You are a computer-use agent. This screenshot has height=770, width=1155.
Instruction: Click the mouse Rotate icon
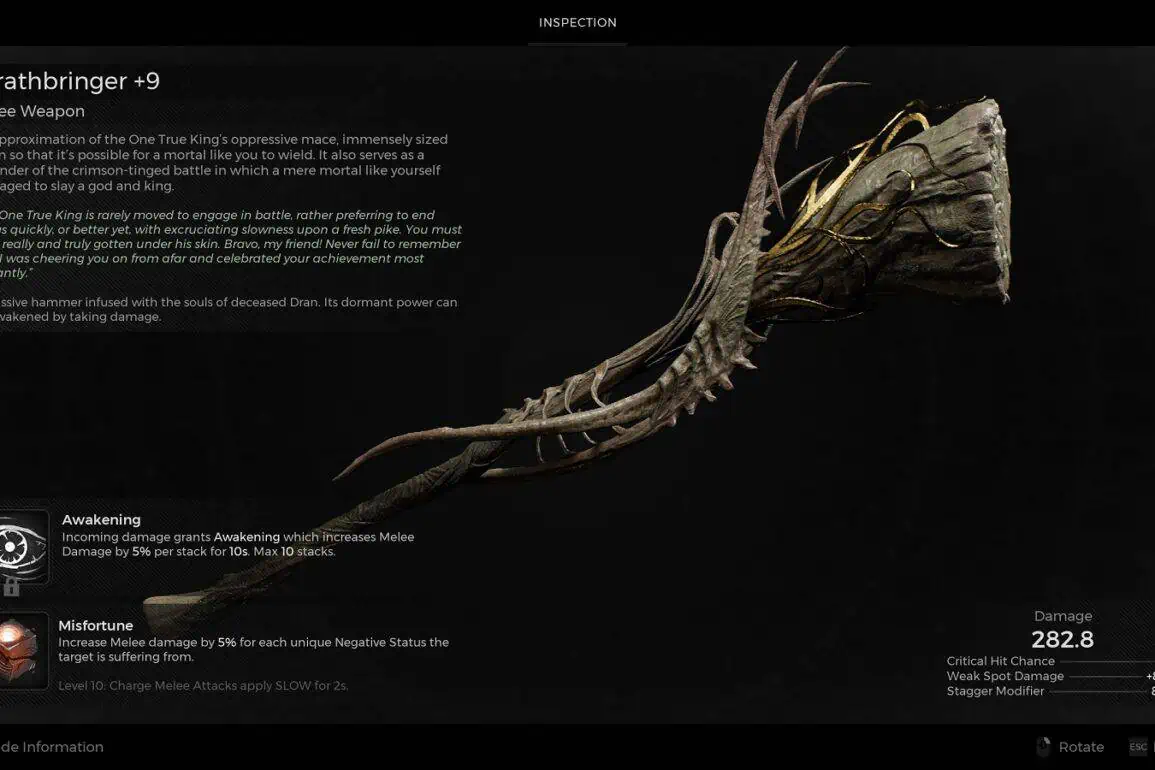(x=1042, y=746)
